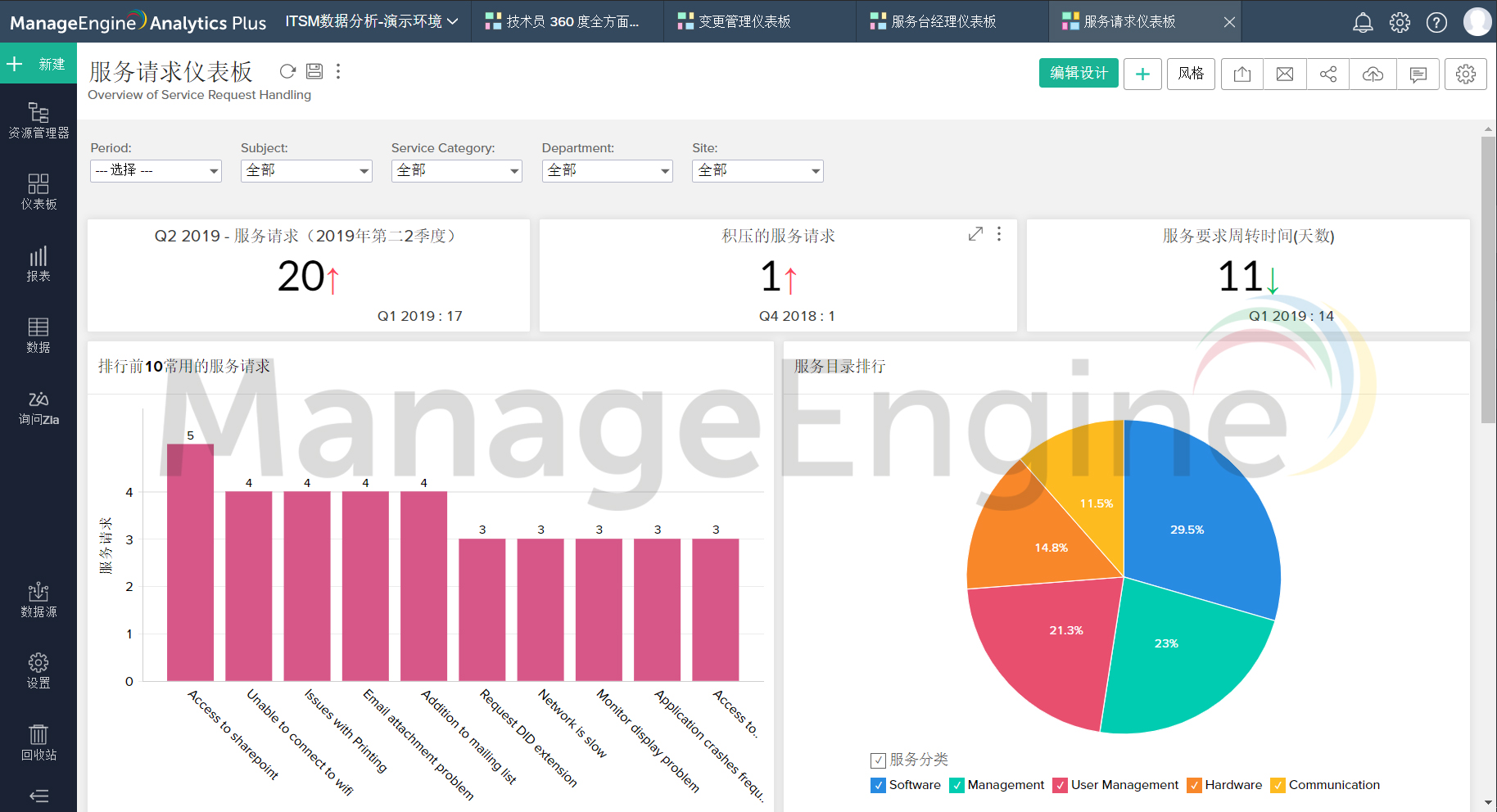
Task: Open 数据 in the sidebar
Action: pyautogui.click(x=38, y=335)
